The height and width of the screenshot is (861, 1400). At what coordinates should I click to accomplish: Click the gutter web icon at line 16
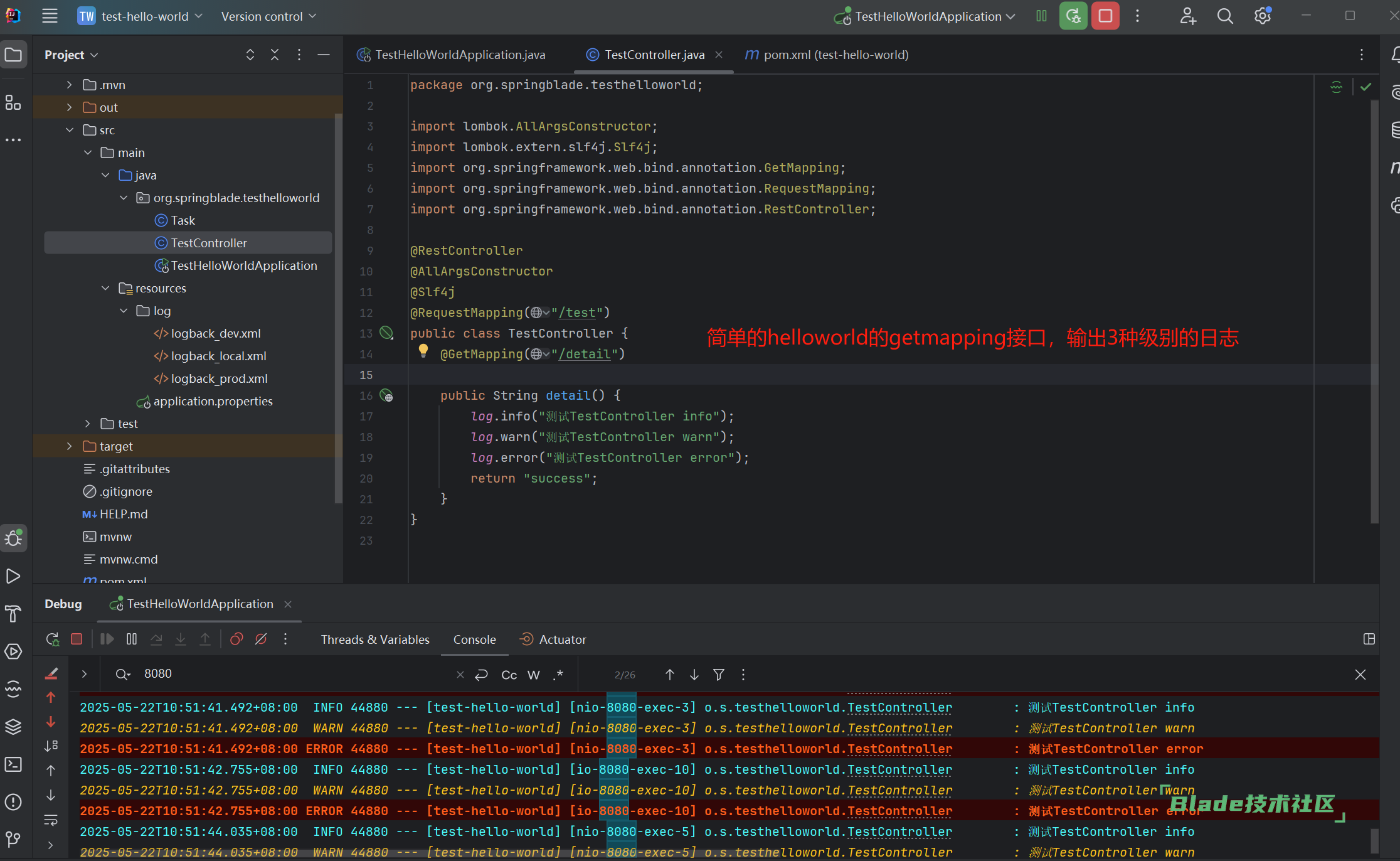[x=386, y=395]
